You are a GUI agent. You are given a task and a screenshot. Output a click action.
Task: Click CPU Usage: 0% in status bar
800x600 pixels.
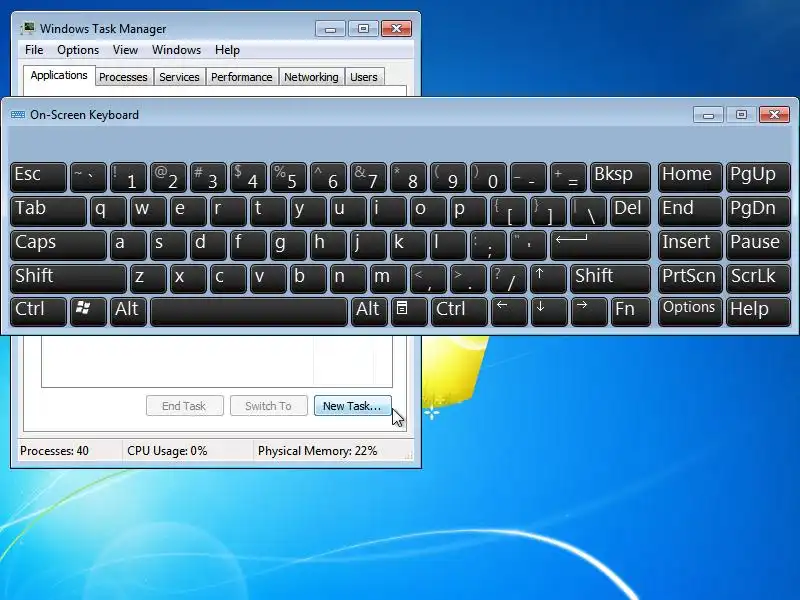[167, 451]
